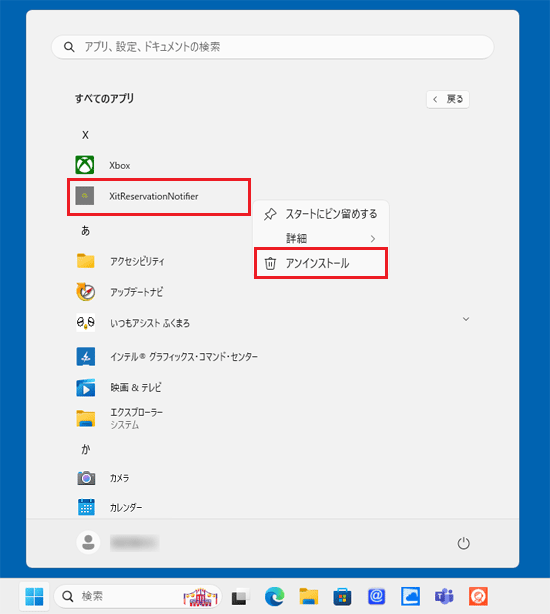Click the blurred user account name
Image resolution: width=550 pixels, height=614 pixels.
(x=134, y=542)
